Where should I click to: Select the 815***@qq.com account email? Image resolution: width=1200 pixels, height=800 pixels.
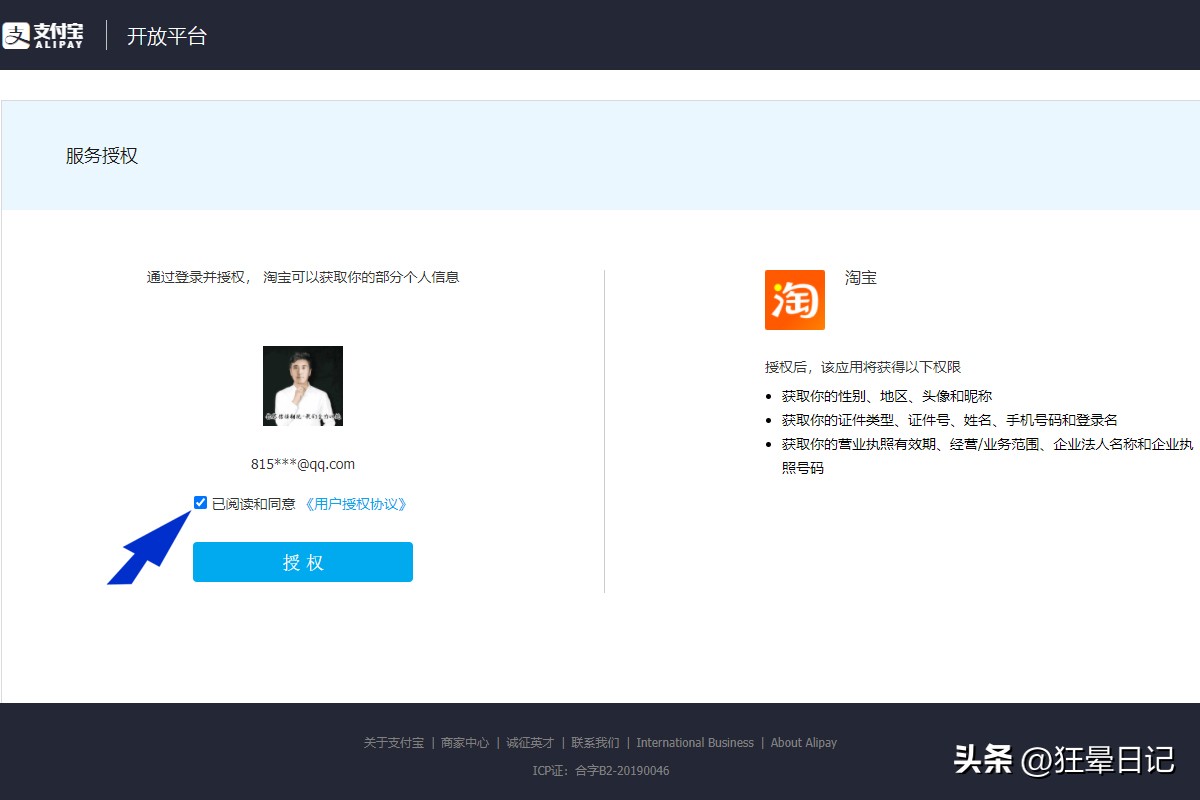[x=302, y=464]
